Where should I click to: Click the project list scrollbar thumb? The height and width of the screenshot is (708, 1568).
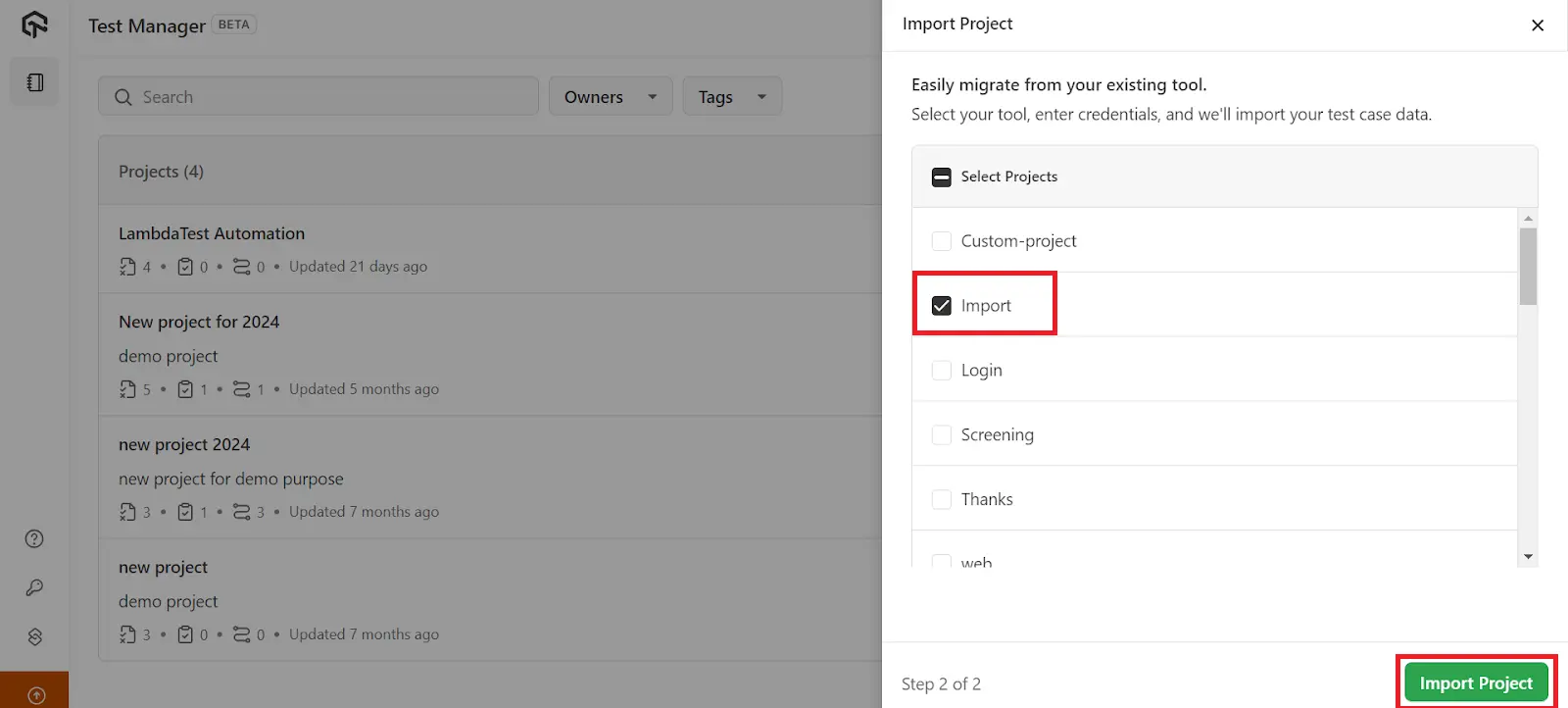1528,266
